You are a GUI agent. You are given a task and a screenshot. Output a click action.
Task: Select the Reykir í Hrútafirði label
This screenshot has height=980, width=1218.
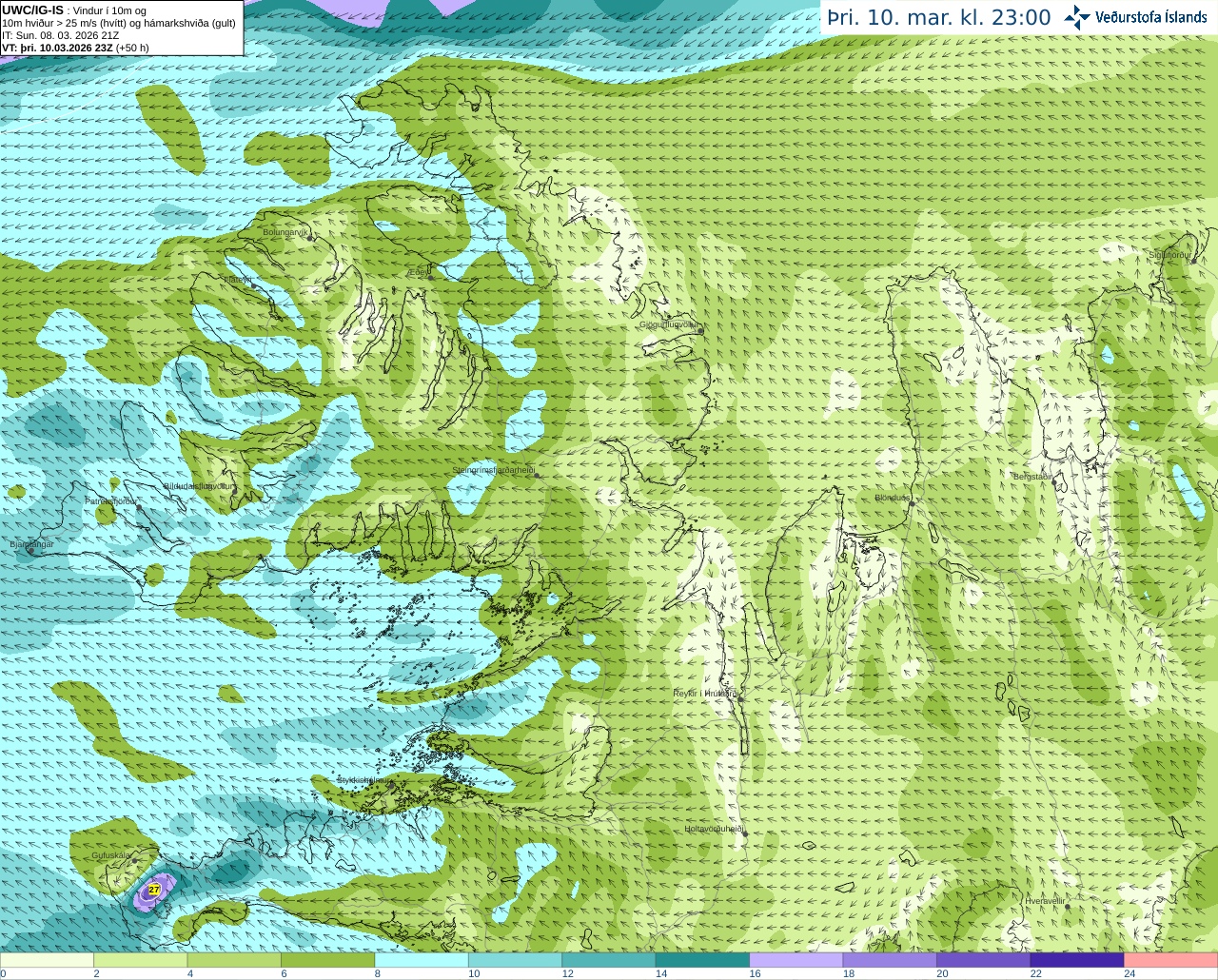click(x=705, y=694)
